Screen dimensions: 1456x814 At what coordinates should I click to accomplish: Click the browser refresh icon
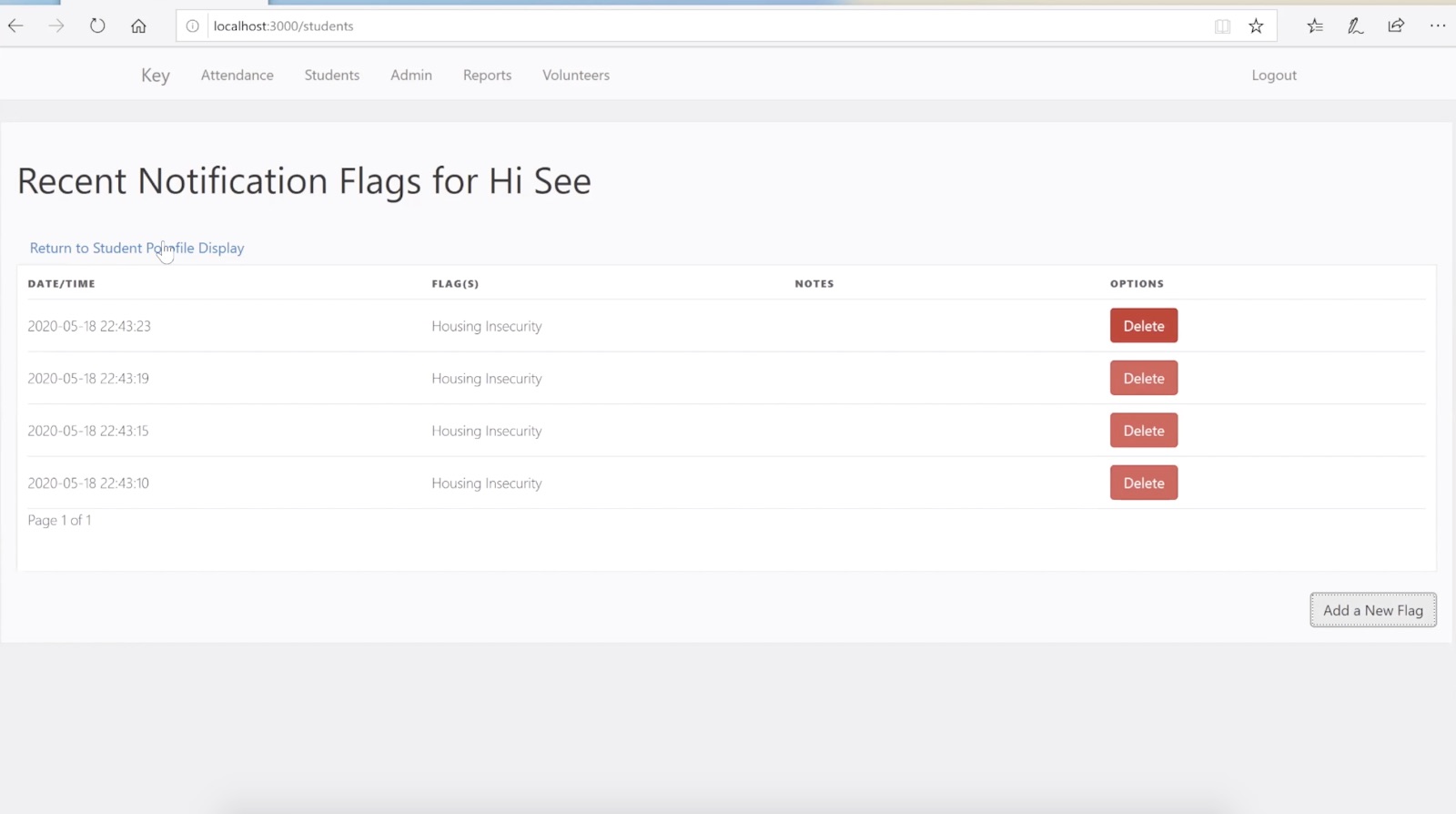point(97,25)
